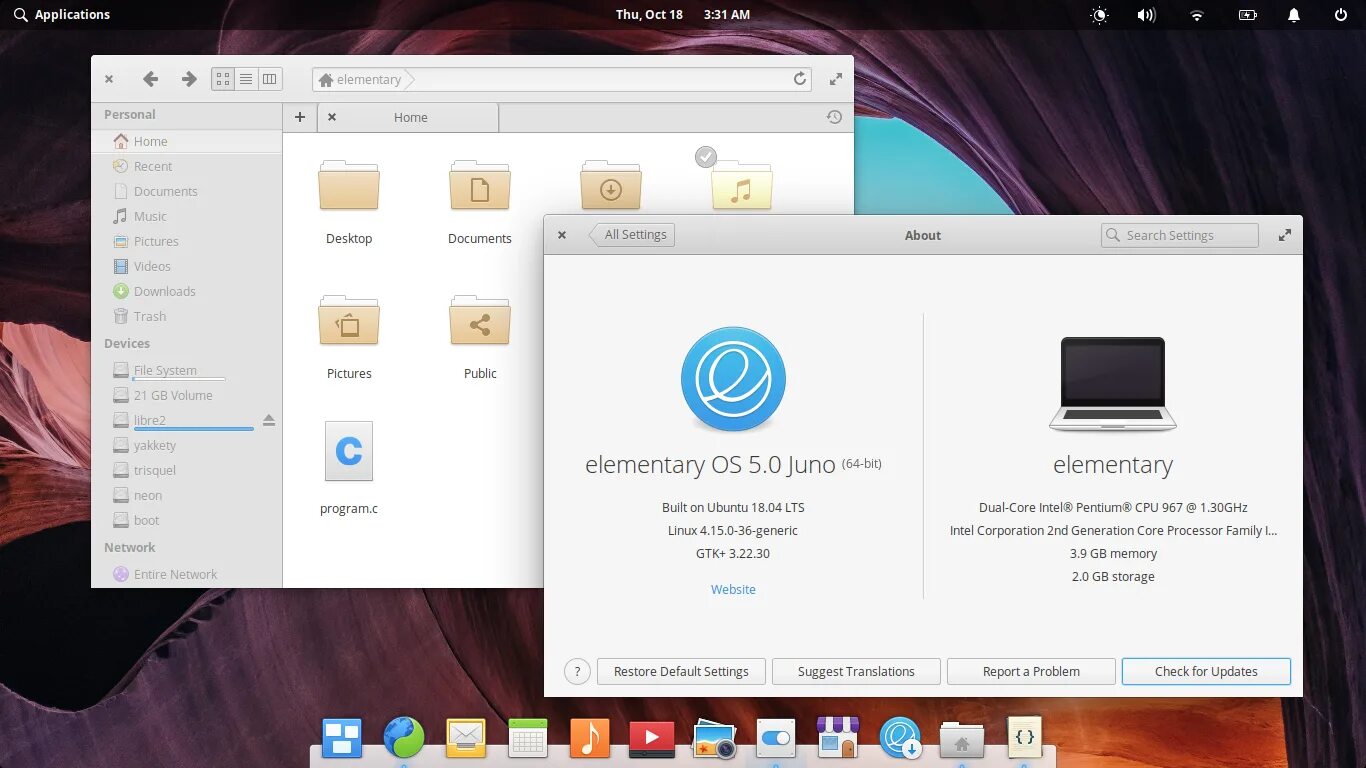The height and width of the screenshot is (768, 1366).
Task: Open the session power menu
Action: click(1341, 15)
